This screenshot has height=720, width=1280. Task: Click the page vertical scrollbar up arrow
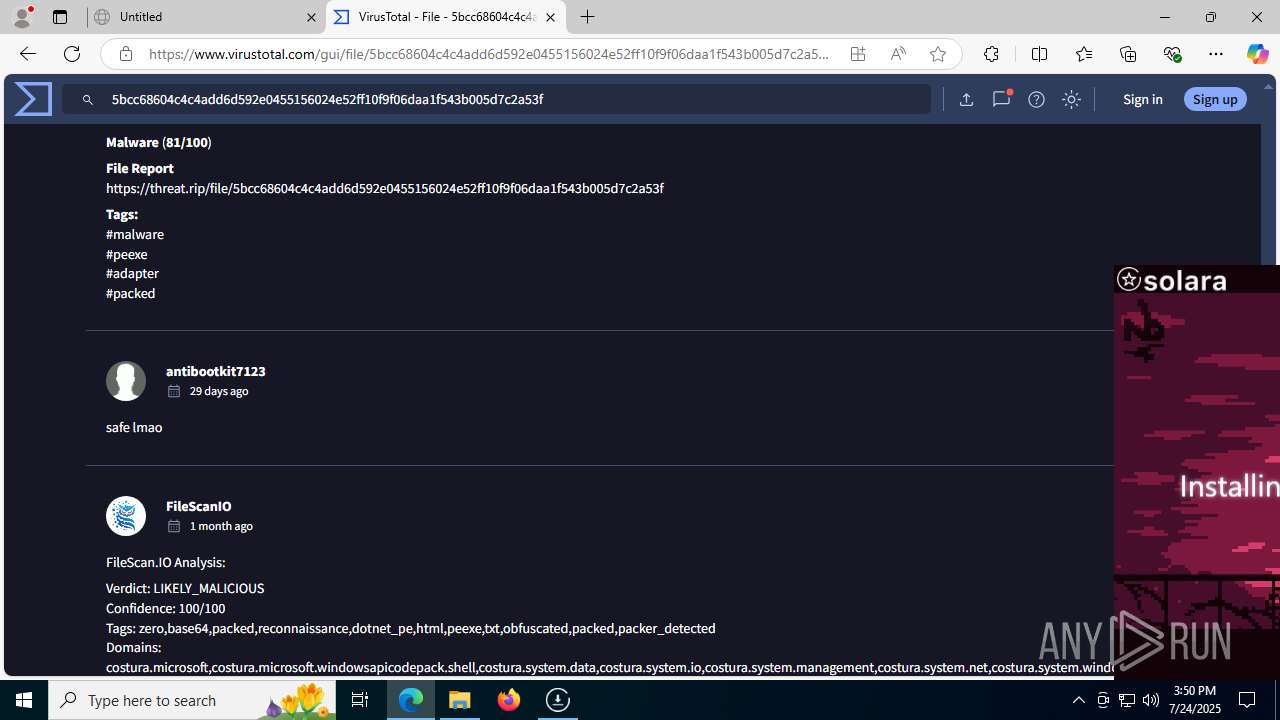(1269, 87)
